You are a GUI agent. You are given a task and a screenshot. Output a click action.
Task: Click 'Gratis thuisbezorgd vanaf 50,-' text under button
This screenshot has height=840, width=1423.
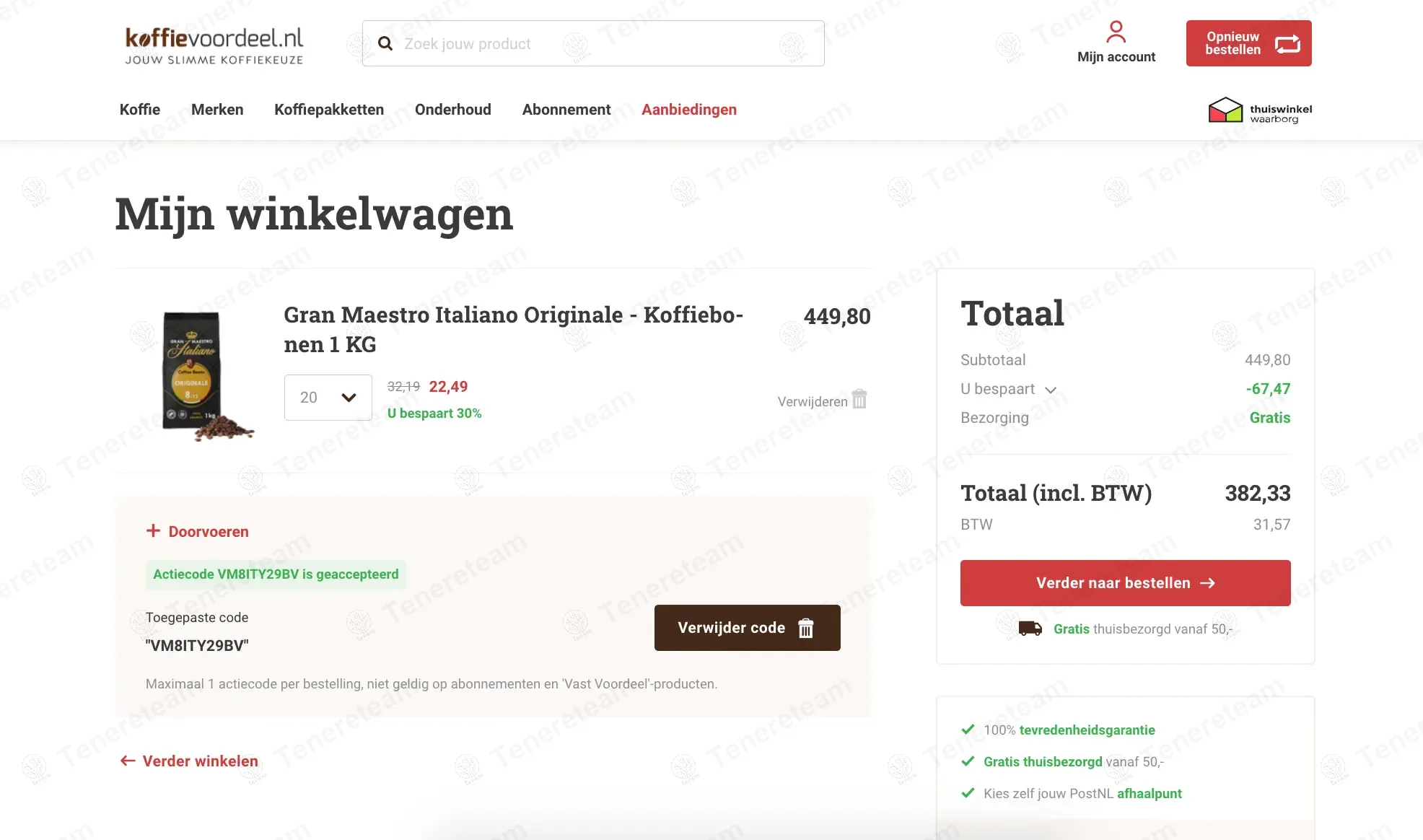(x=1143, y=629)
